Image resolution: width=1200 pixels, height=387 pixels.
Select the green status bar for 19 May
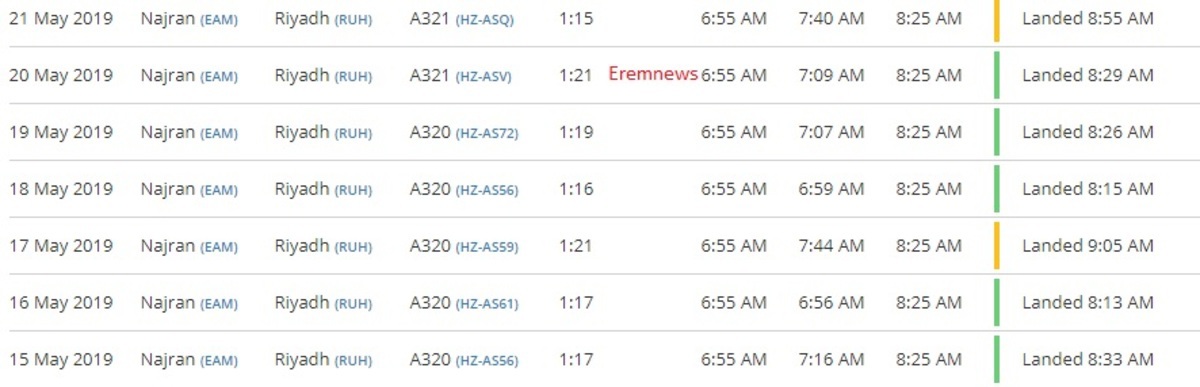click(997, 132)
